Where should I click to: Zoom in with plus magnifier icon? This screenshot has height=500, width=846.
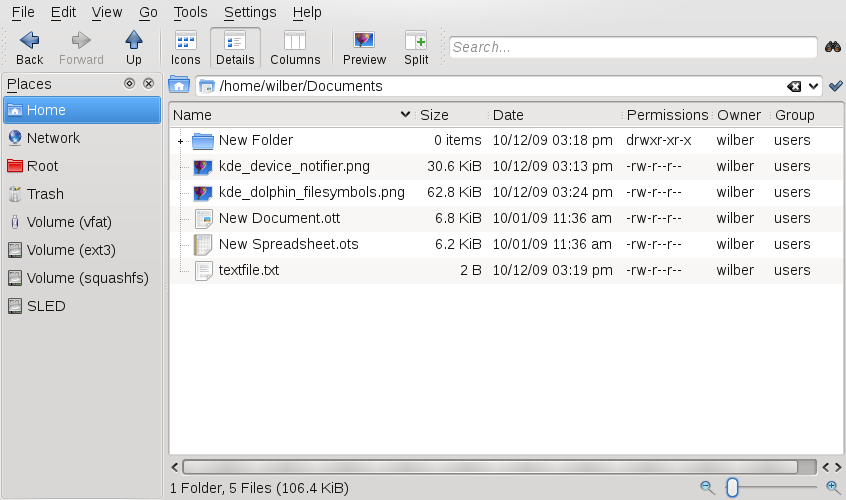pyautogui.click(x=834, y=488)
